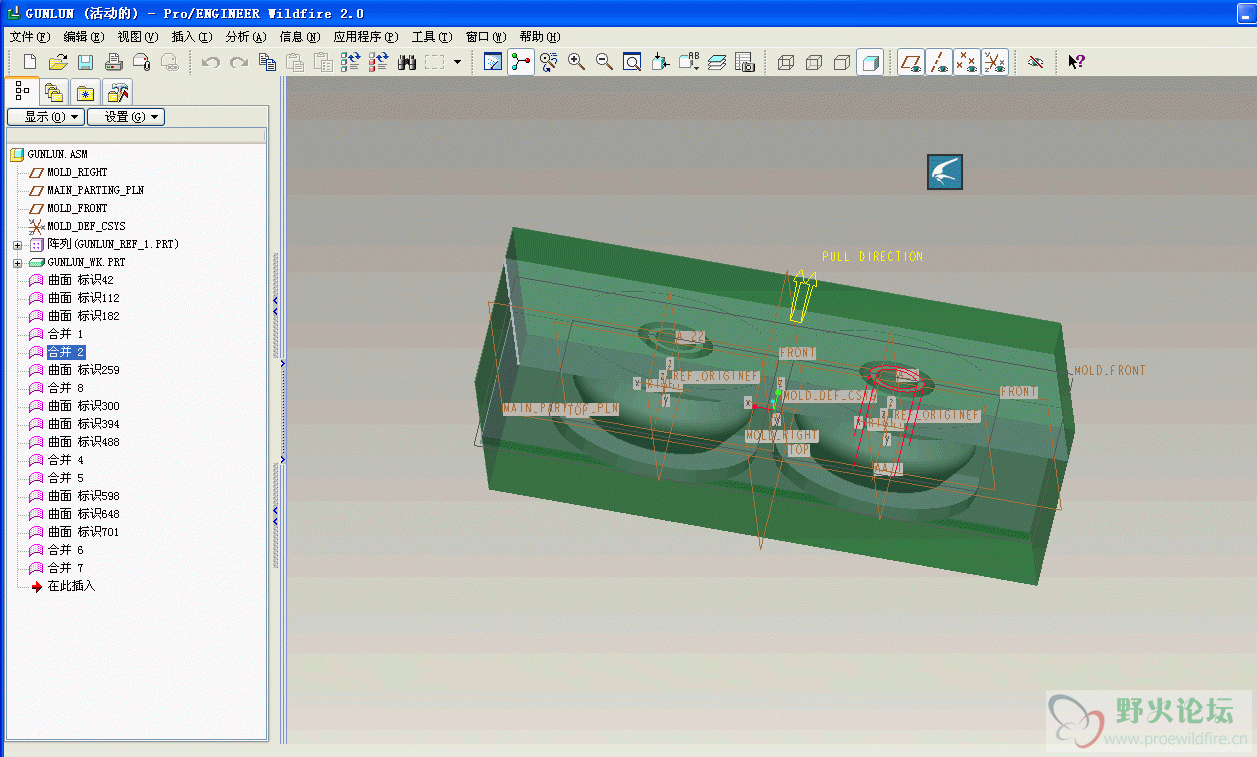Toggle datum planes visibility

coord(911,62)
